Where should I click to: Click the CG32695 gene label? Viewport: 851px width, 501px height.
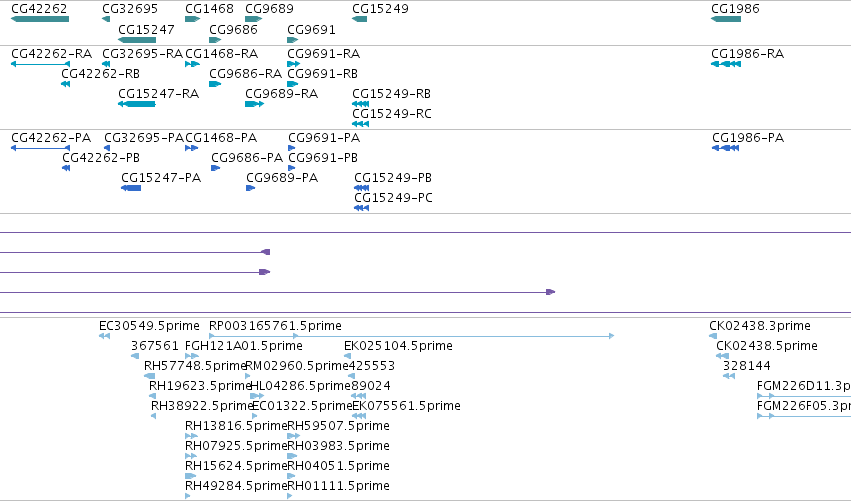[x=130, y=9]
